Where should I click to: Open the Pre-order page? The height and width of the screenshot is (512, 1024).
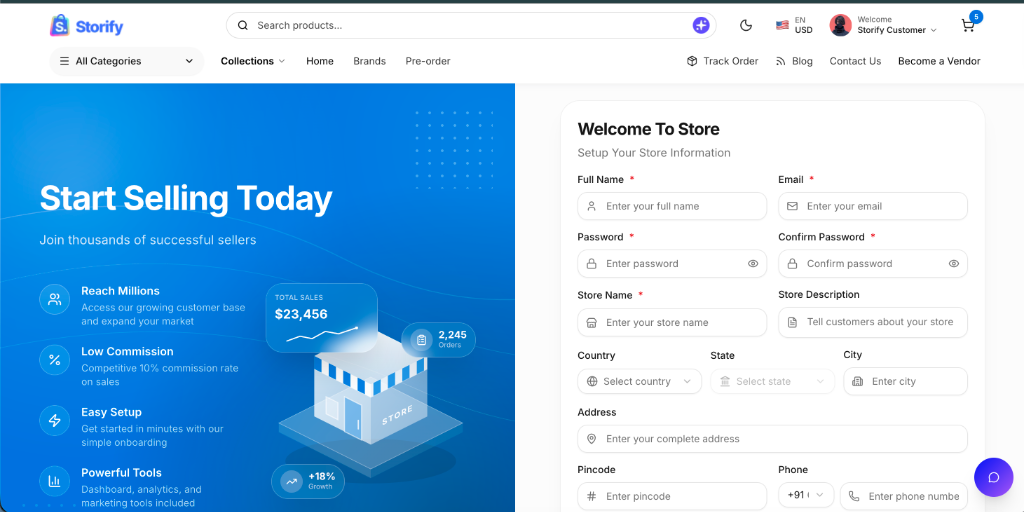[428, 61]
